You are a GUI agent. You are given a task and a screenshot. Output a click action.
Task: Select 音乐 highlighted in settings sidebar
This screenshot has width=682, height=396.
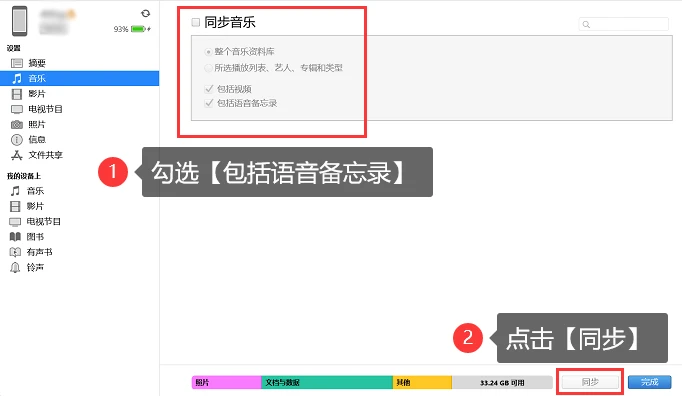80,78
